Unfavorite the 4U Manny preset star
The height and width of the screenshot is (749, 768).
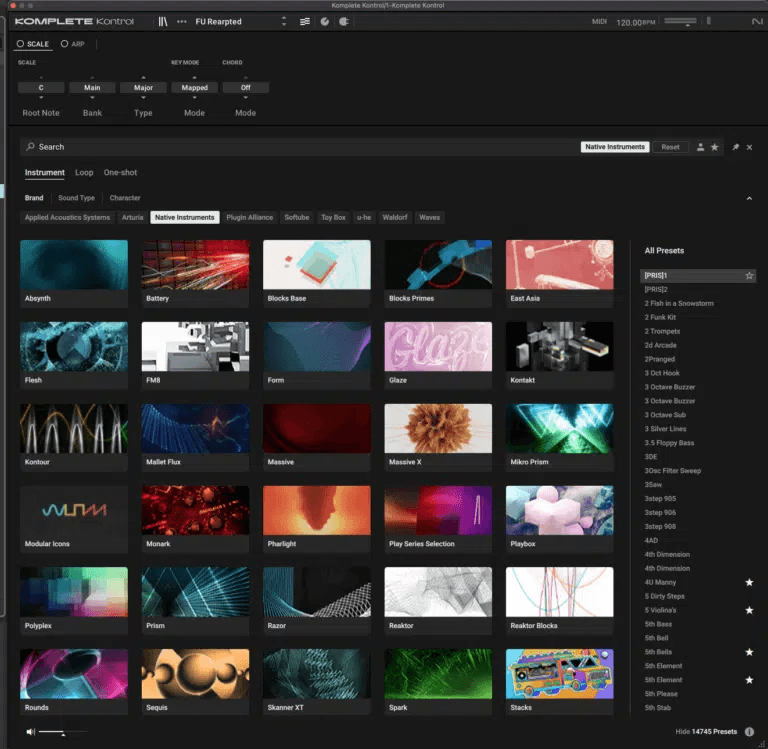(749, 582)
